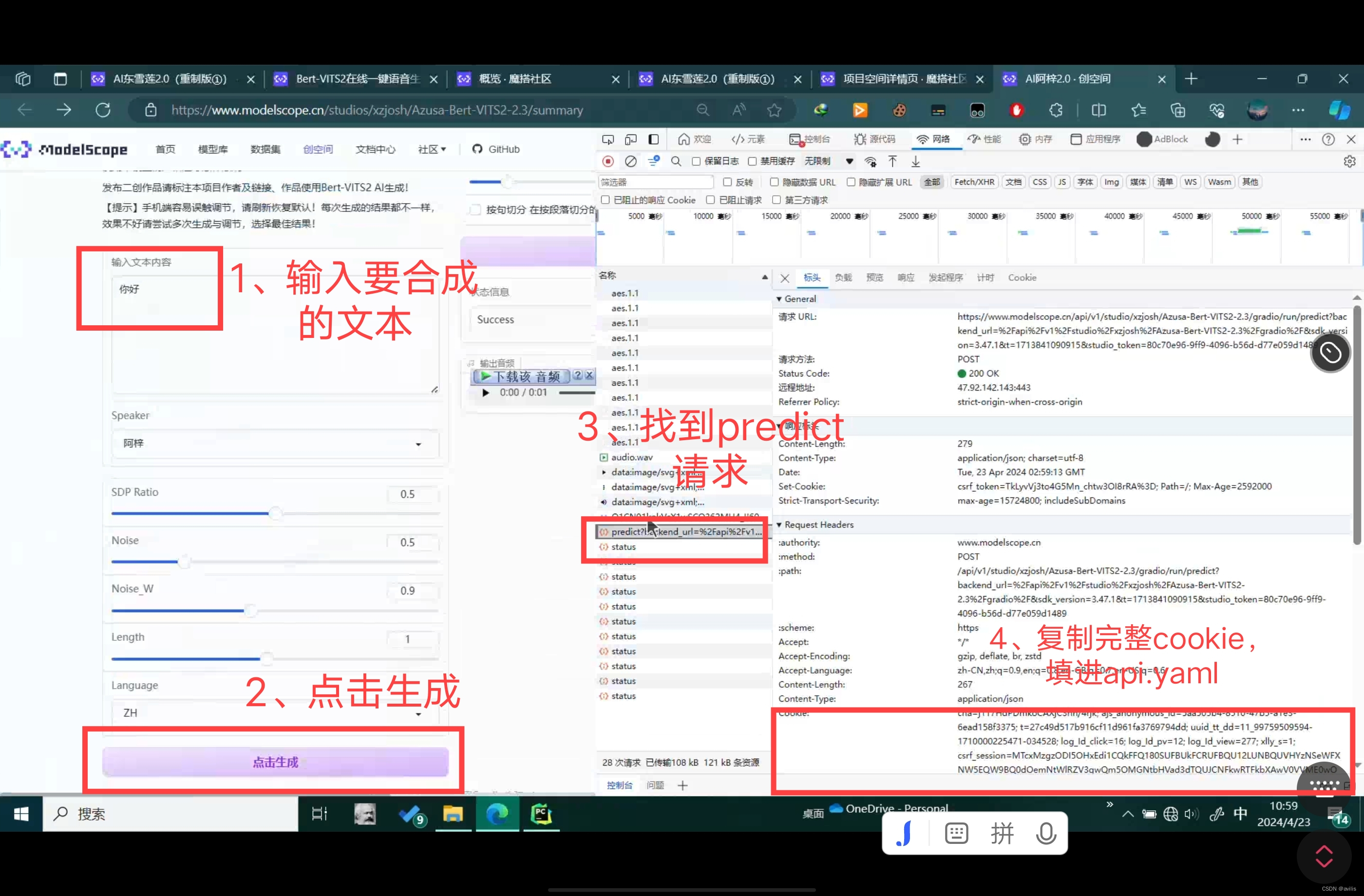
Task: Filter requests by Img type
Action: [x=1111, y=182]
